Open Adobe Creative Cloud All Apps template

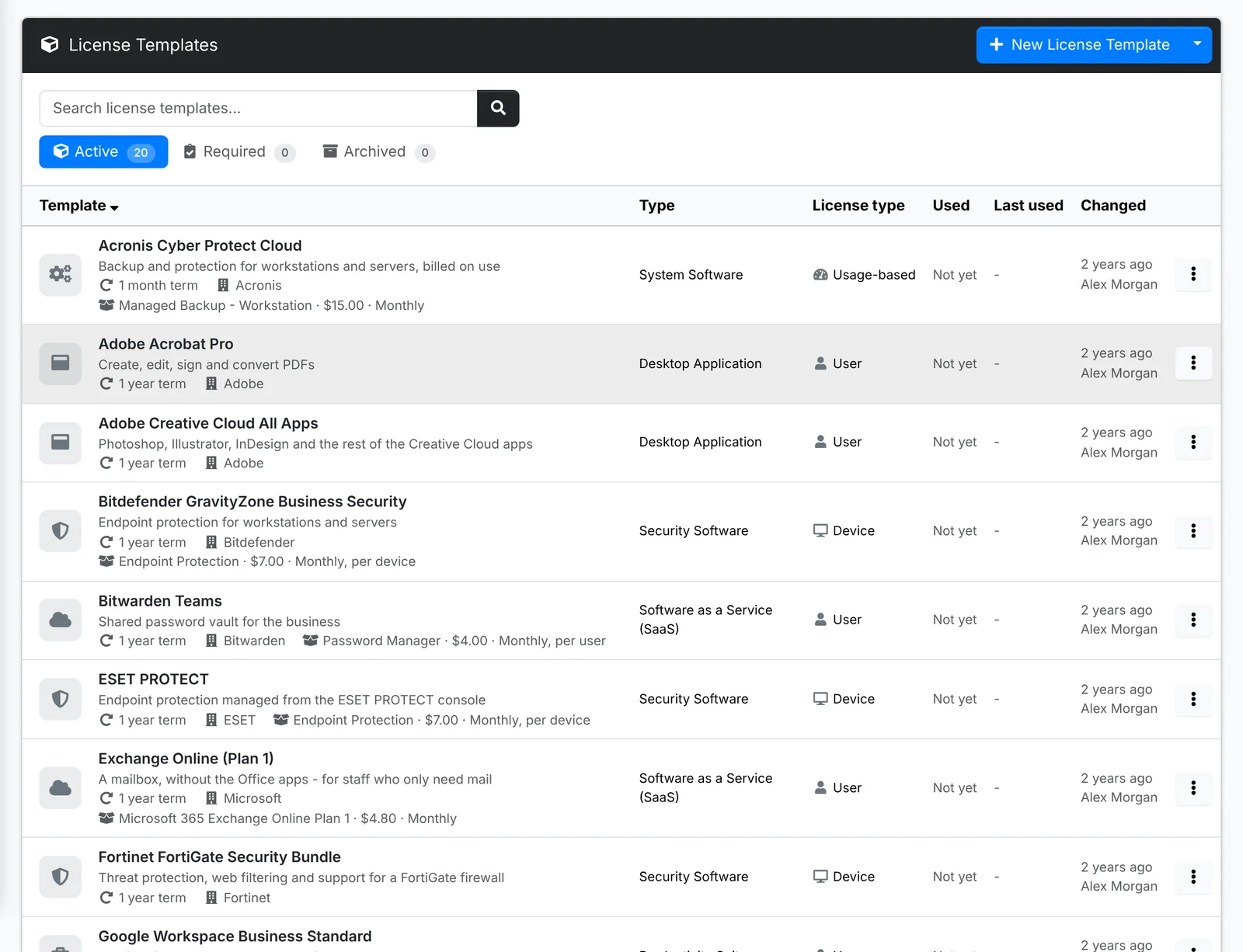(x=208, y=423)
